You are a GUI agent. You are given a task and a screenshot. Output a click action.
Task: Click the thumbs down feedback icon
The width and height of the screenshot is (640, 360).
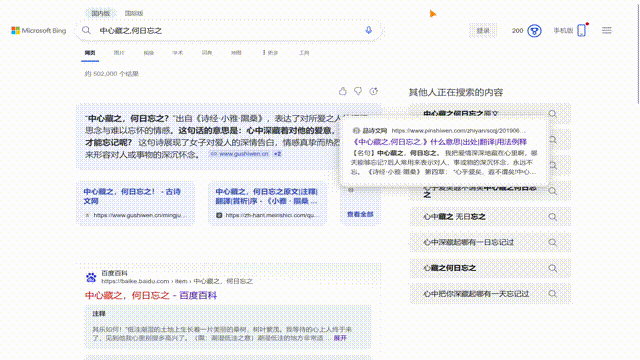(358, 91)
